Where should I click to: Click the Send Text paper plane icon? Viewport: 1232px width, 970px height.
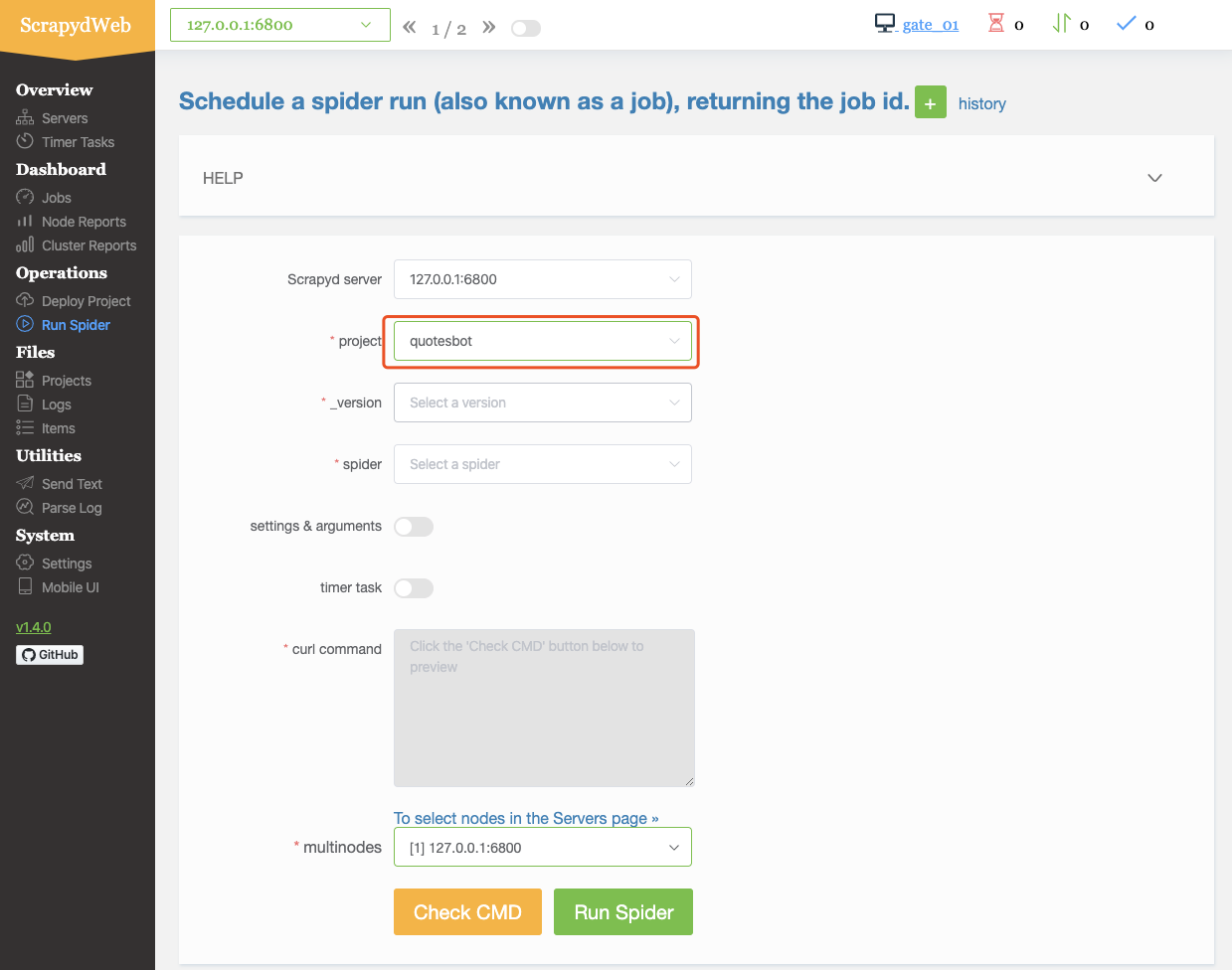point(25,483)
